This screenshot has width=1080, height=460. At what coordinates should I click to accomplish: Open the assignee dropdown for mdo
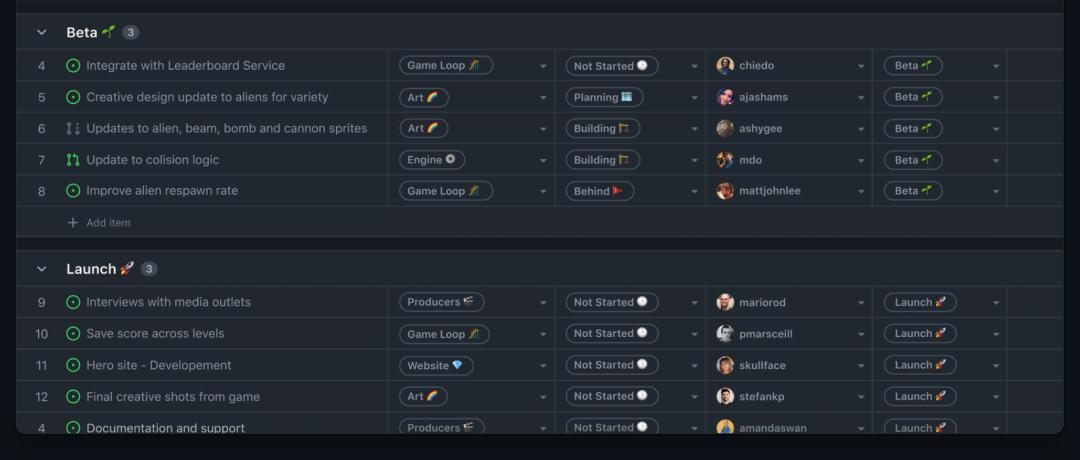860,161
